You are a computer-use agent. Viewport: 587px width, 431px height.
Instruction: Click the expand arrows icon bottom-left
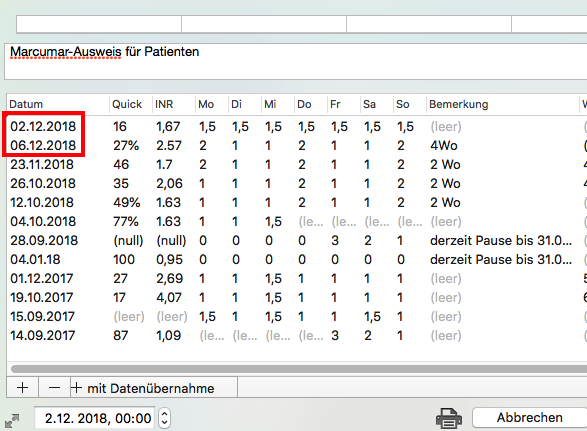12,421
